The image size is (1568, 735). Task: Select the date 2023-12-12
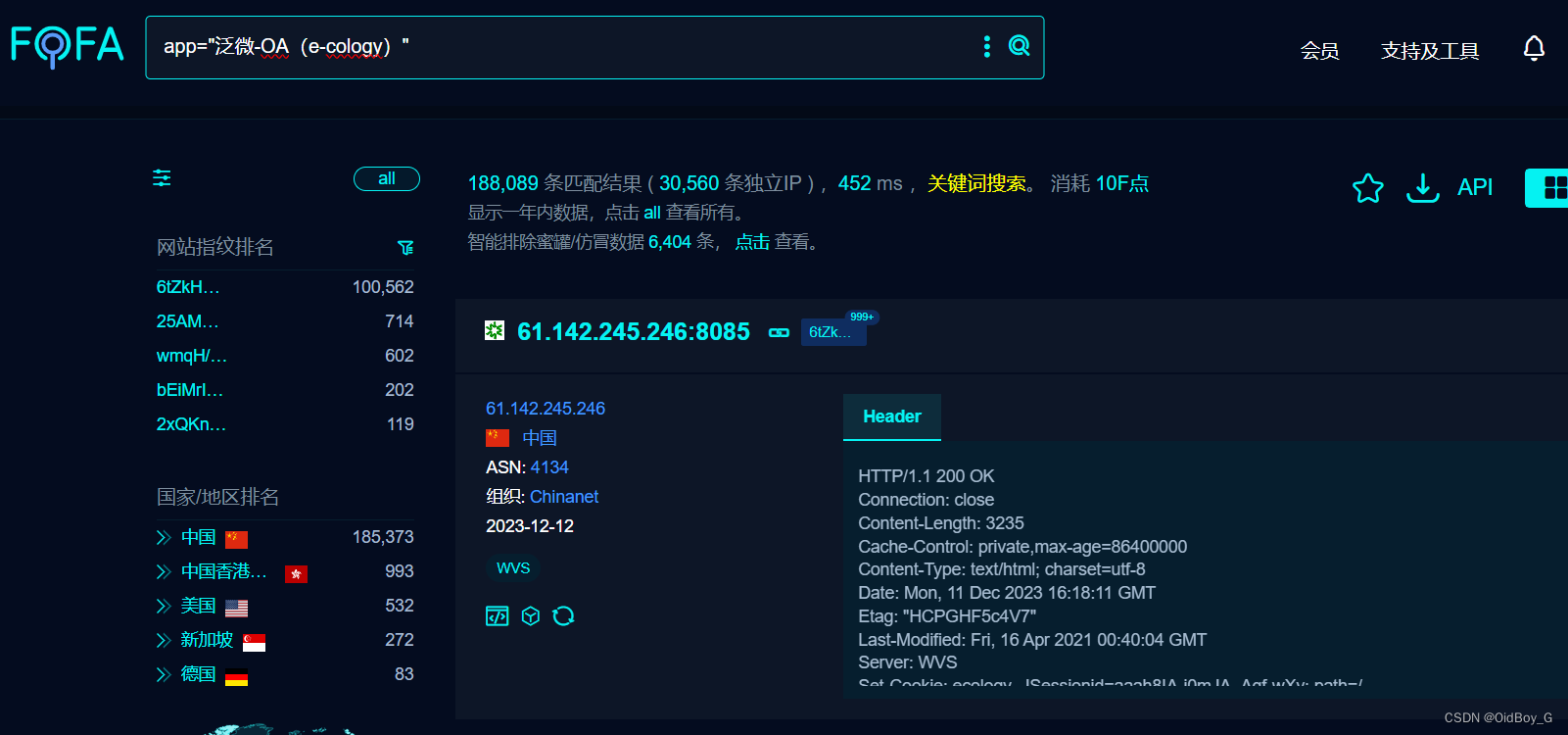pos(530,526)
